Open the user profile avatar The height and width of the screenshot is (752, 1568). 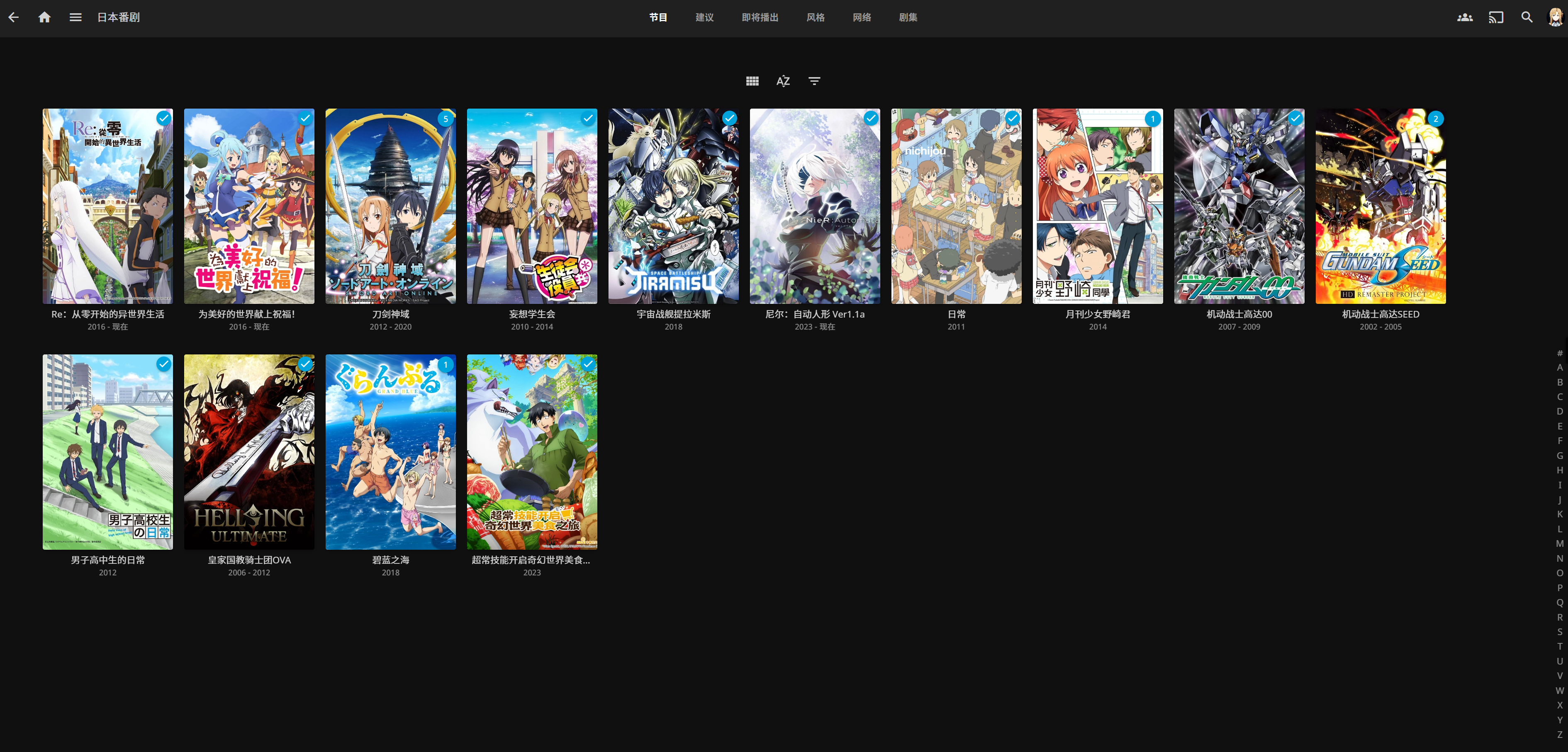pyautogui.click(x=1555, y=17)
